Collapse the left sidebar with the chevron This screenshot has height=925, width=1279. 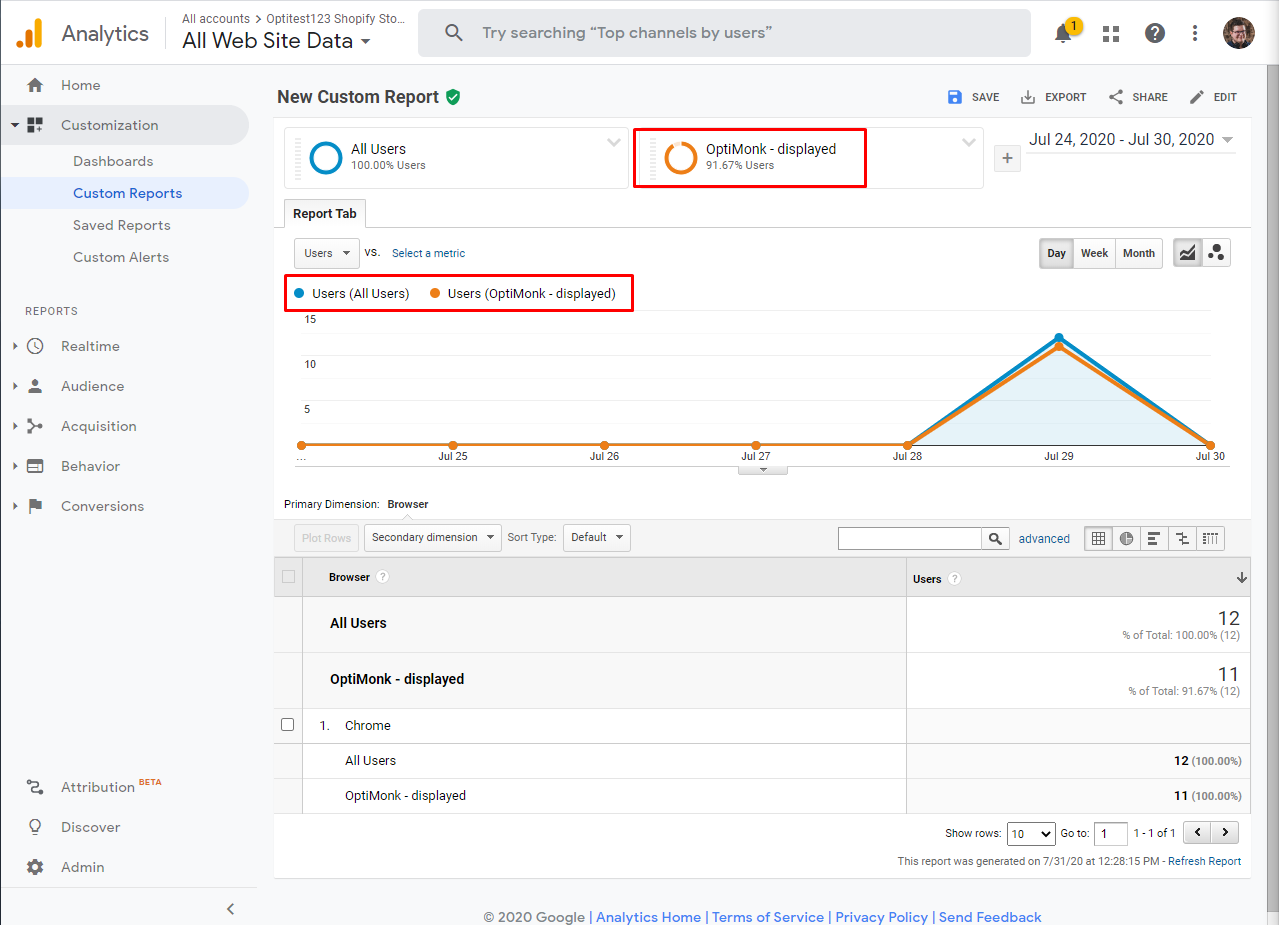pos(230,909)
